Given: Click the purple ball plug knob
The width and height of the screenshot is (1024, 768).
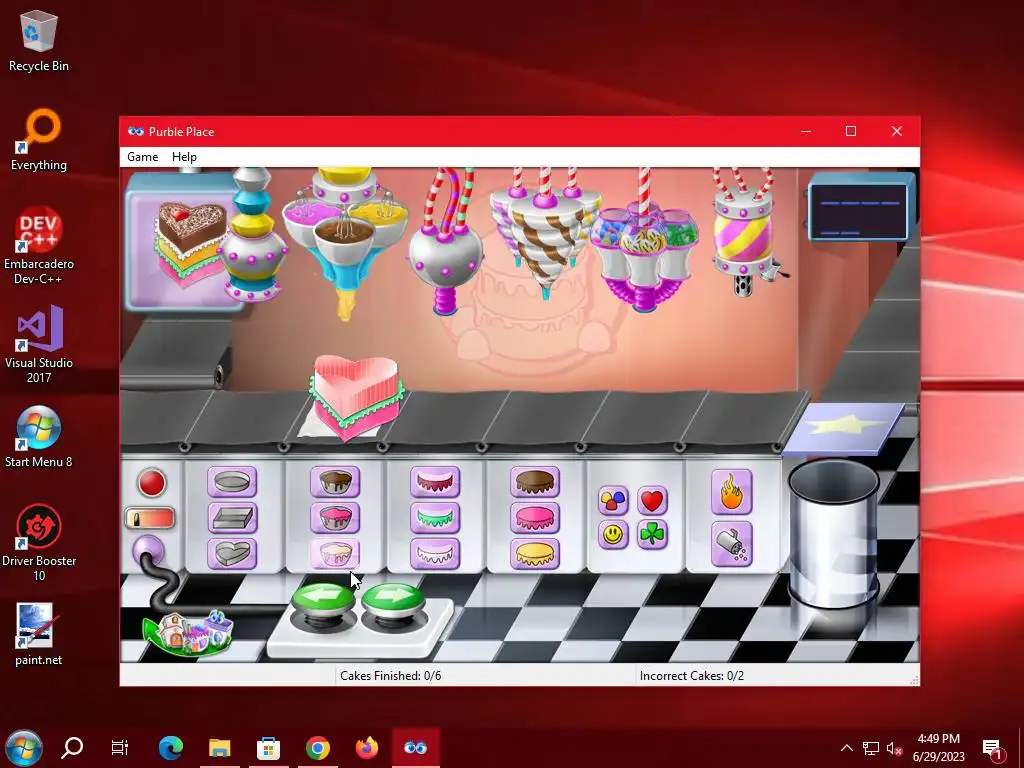Looking at the screenshot, I should point(148,550).
